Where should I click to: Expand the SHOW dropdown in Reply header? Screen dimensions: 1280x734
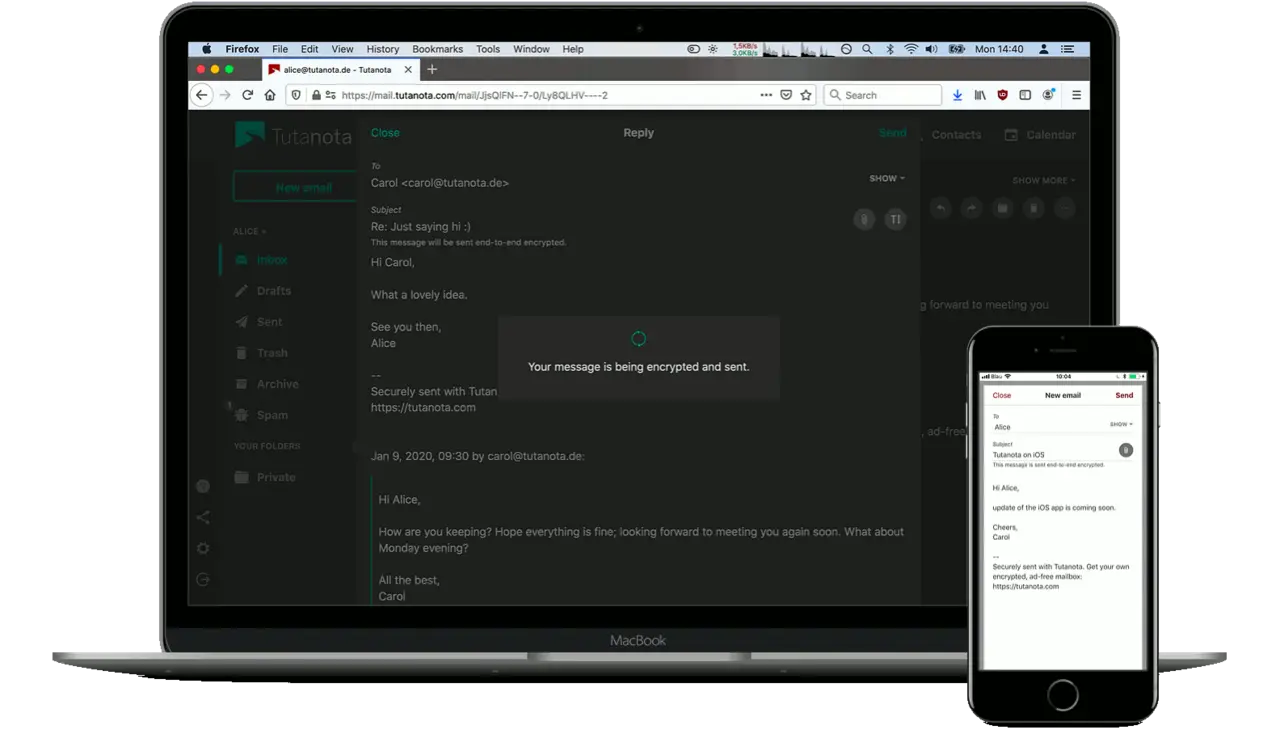(887, 178)
